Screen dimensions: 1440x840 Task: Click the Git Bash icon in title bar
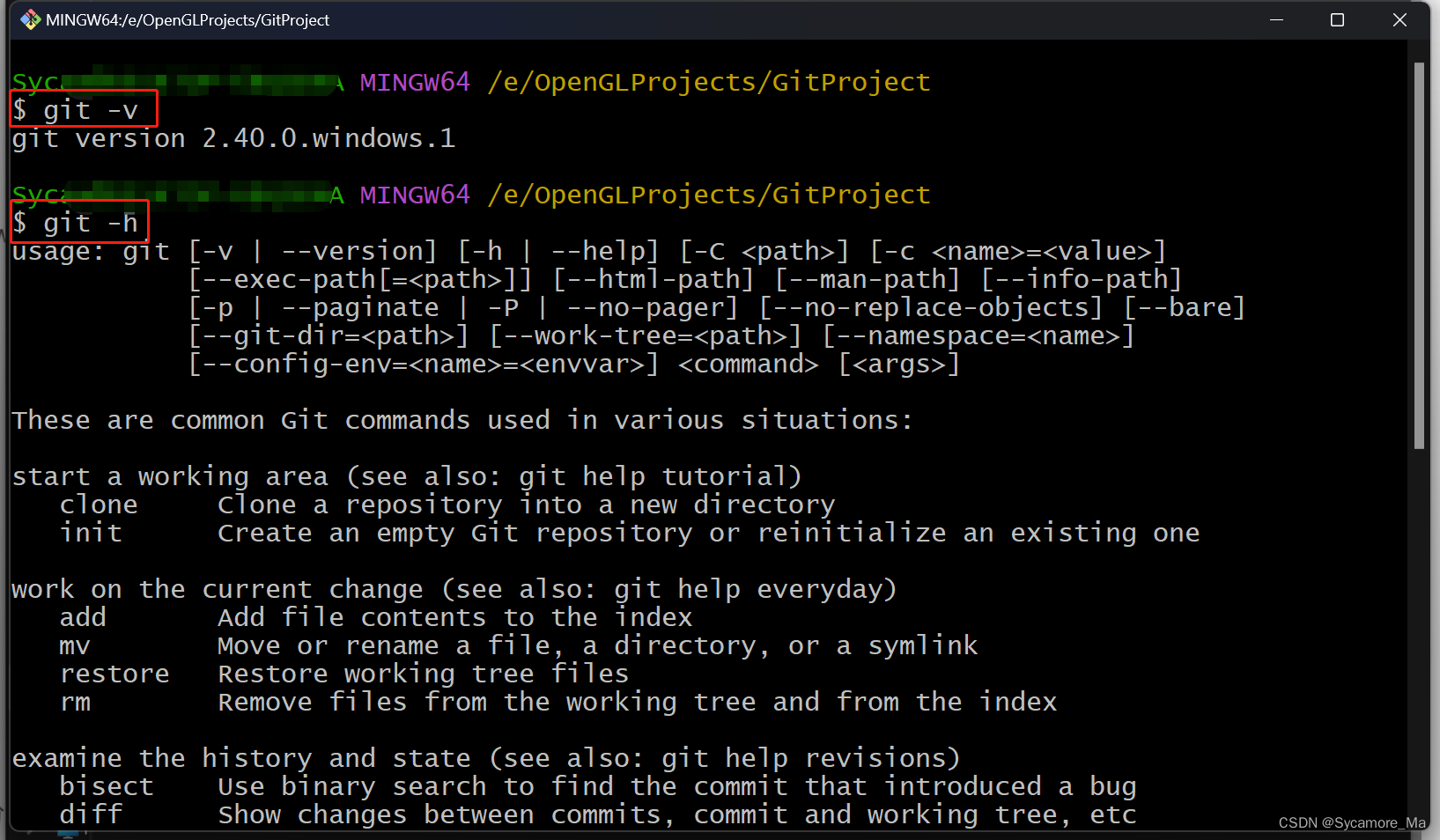30,19
